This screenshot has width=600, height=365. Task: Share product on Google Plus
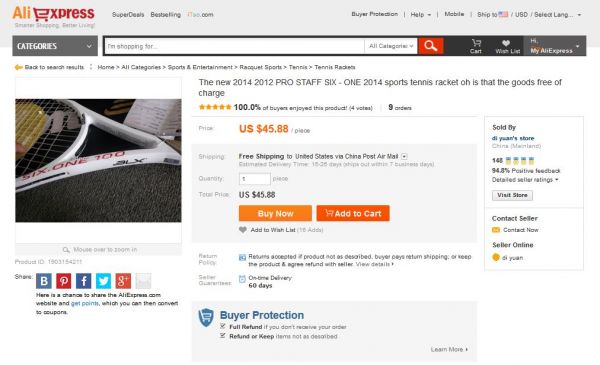pos(123,281)
